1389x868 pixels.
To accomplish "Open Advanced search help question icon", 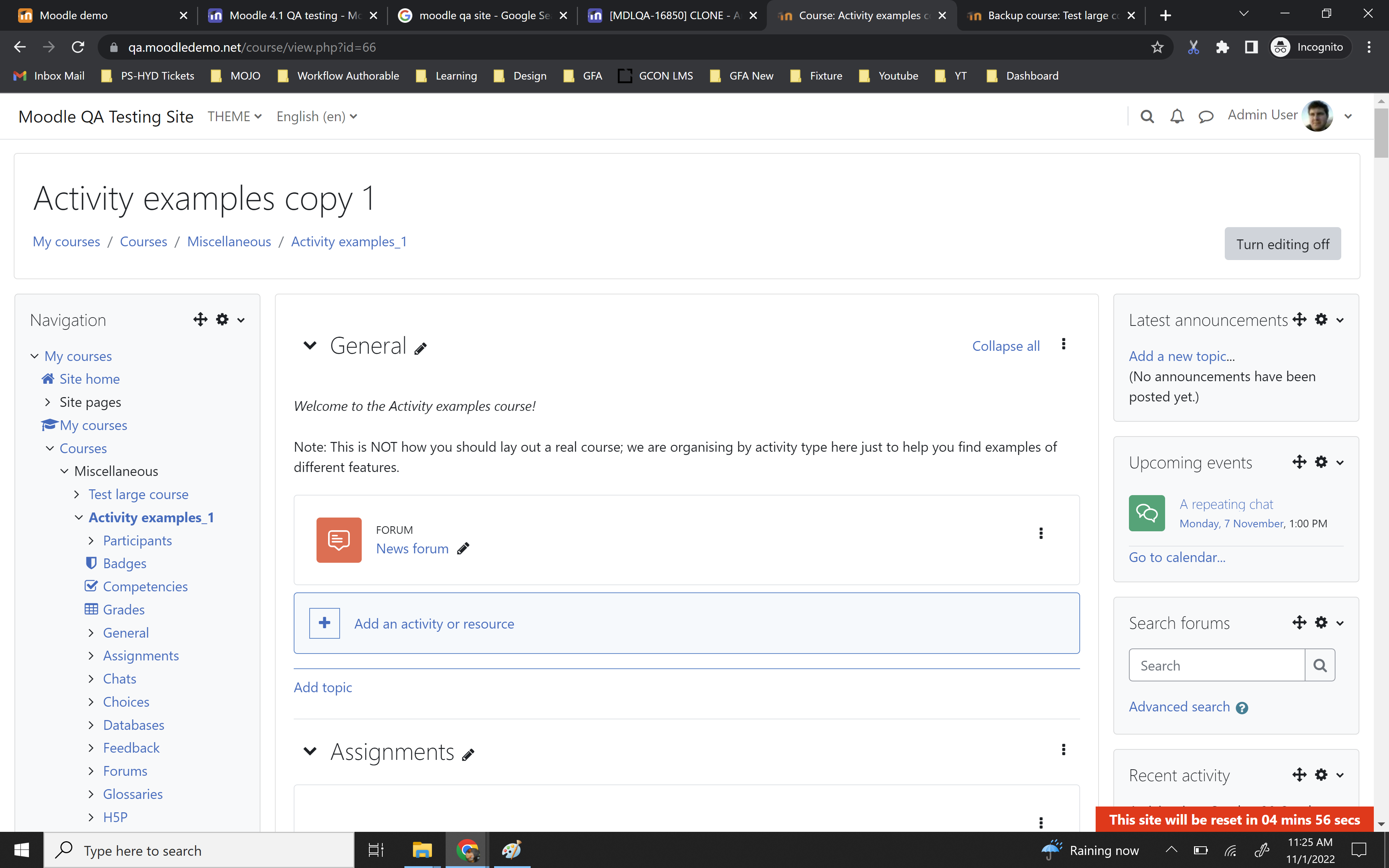I will coord(1241,708).
